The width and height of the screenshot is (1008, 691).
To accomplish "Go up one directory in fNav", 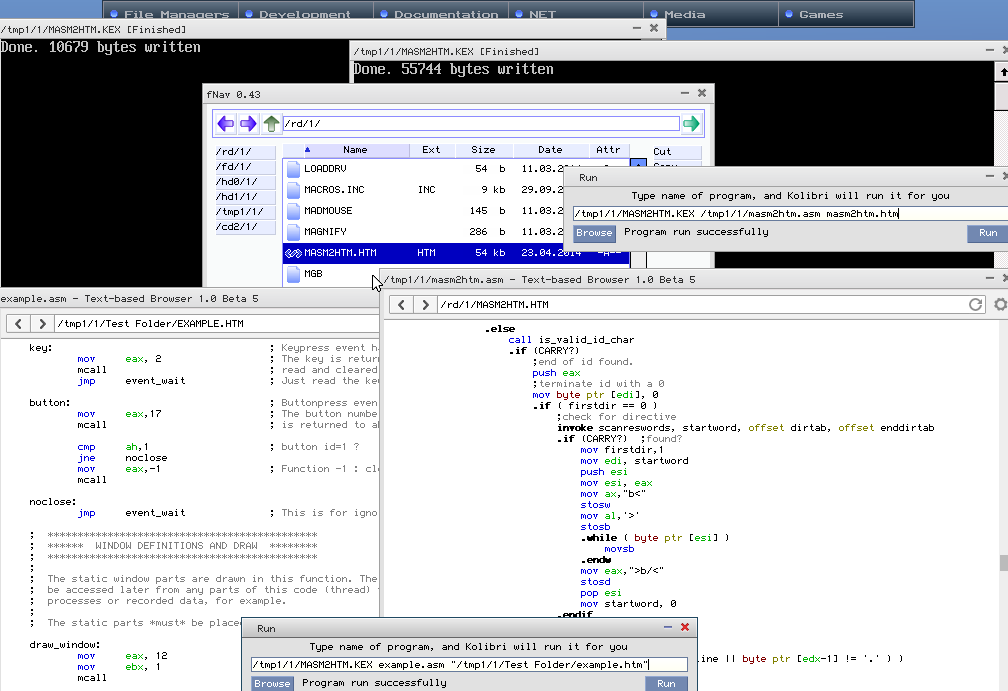I will pos(271,124).
